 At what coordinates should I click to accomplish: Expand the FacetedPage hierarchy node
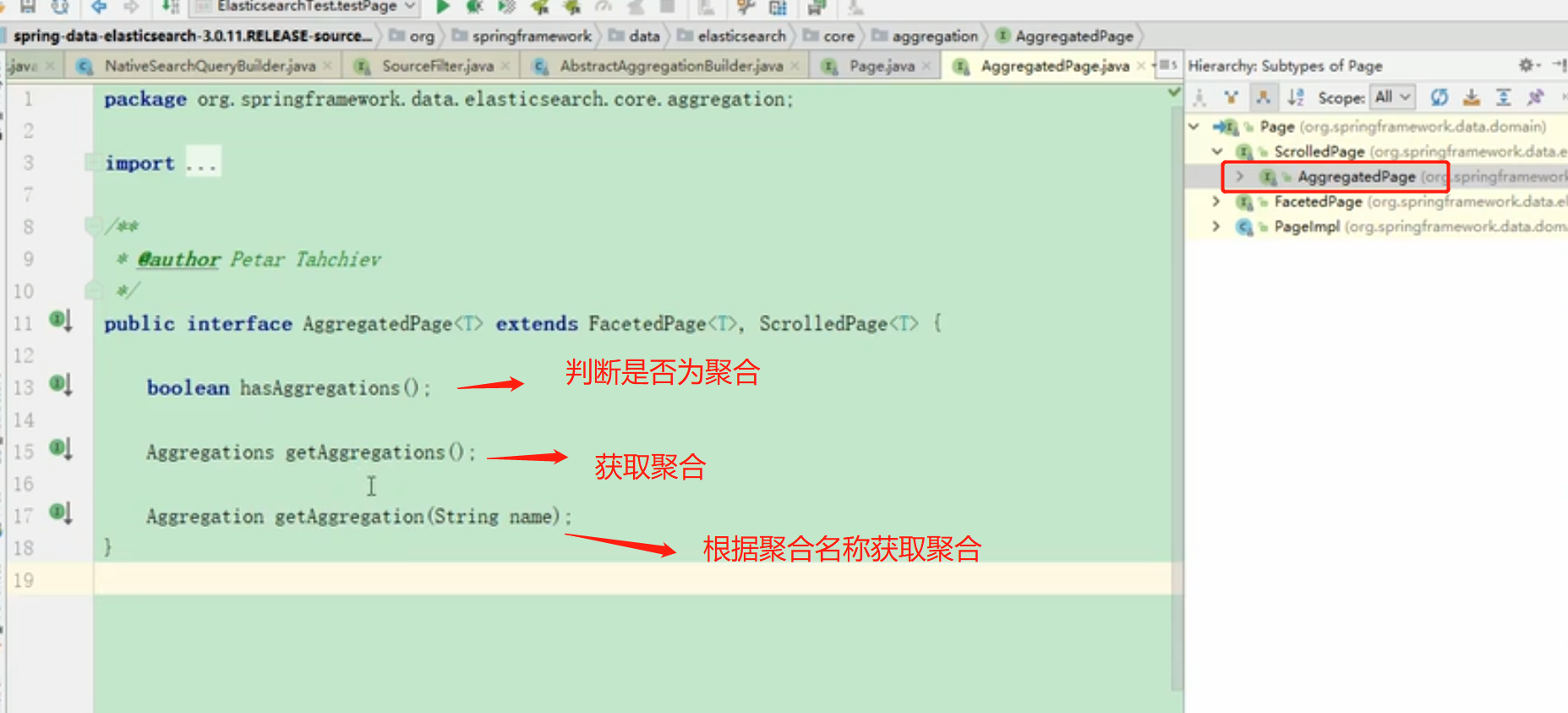click(x=1216, y=201)
